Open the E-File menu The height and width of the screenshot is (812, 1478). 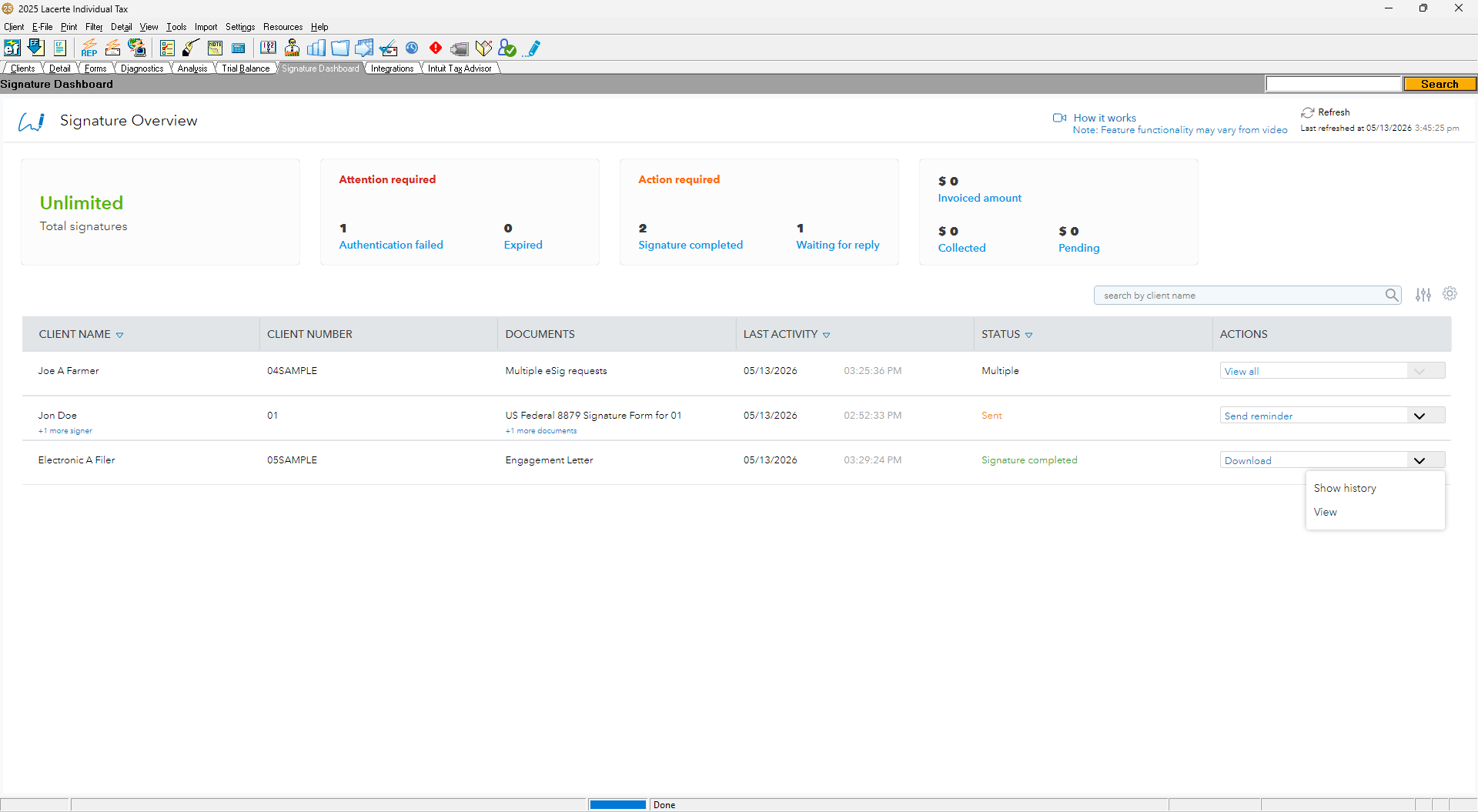tap(42, 27)
